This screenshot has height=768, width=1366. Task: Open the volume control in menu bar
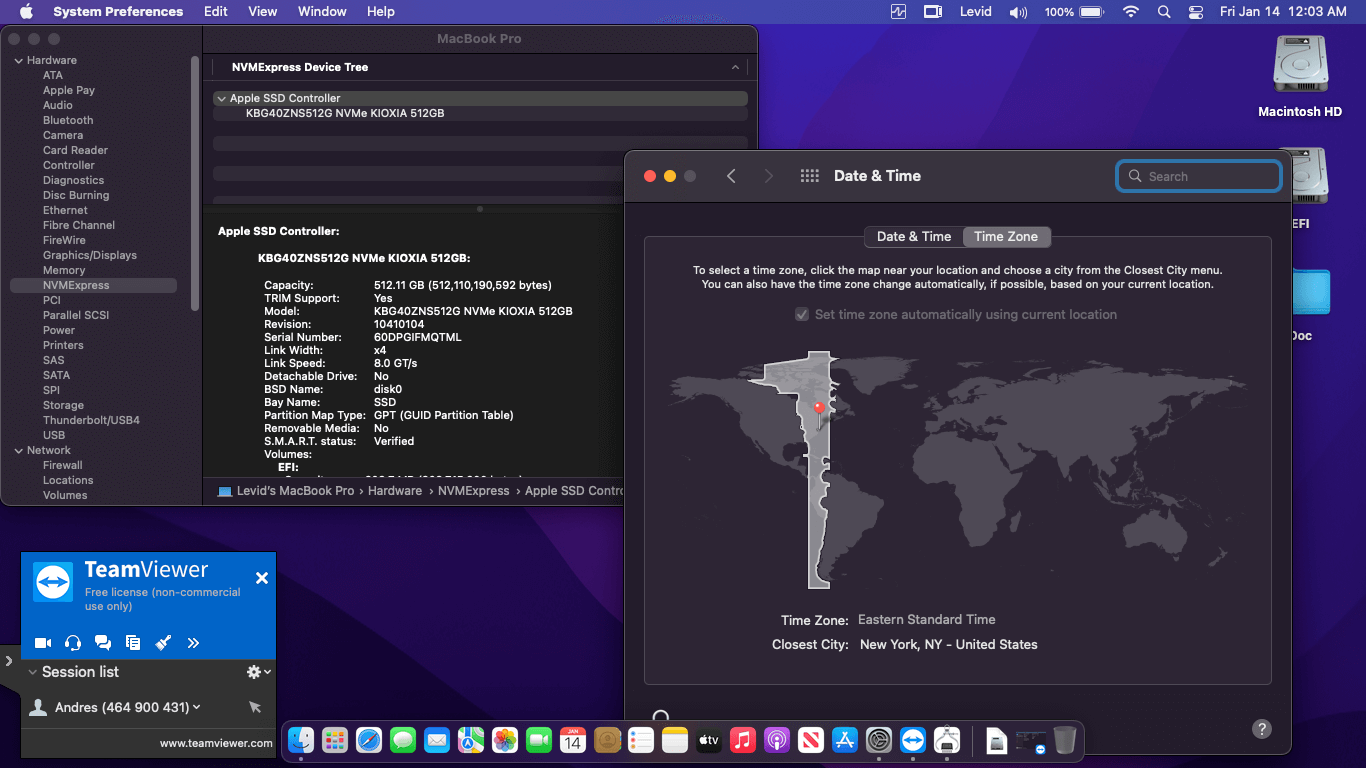click(x=1019, y=12)
